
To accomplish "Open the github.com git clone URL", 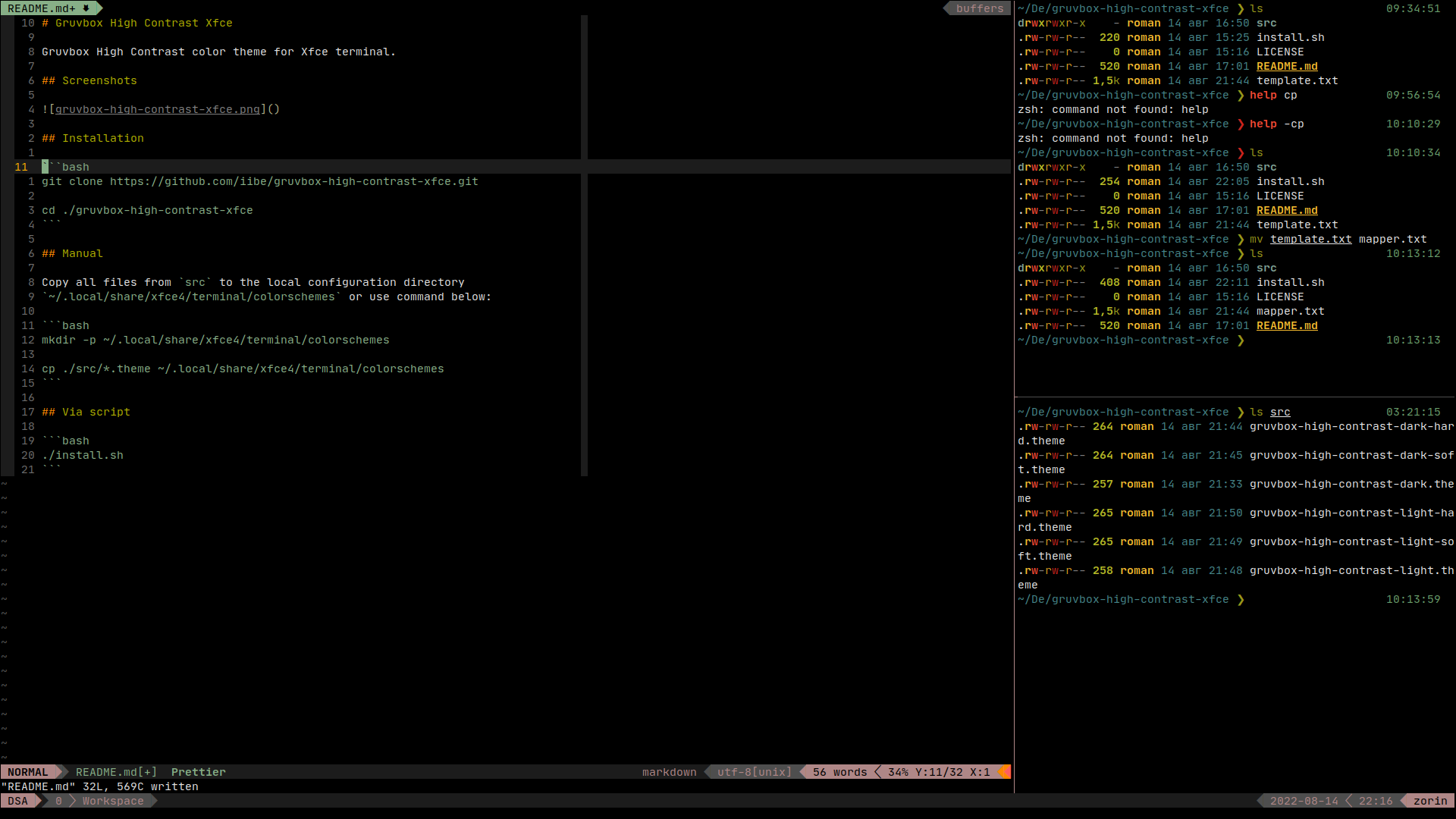I will [x=293, y=182].
